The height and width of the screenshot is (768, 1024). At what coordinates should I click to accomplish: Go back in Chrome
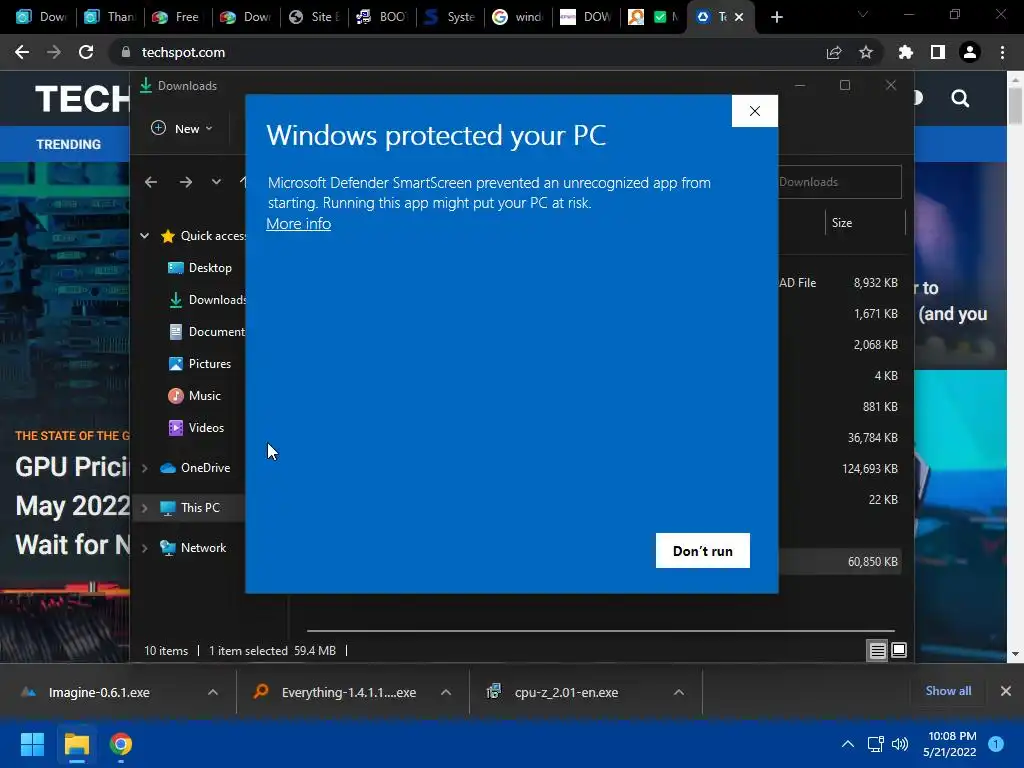[x=22, y=52]
